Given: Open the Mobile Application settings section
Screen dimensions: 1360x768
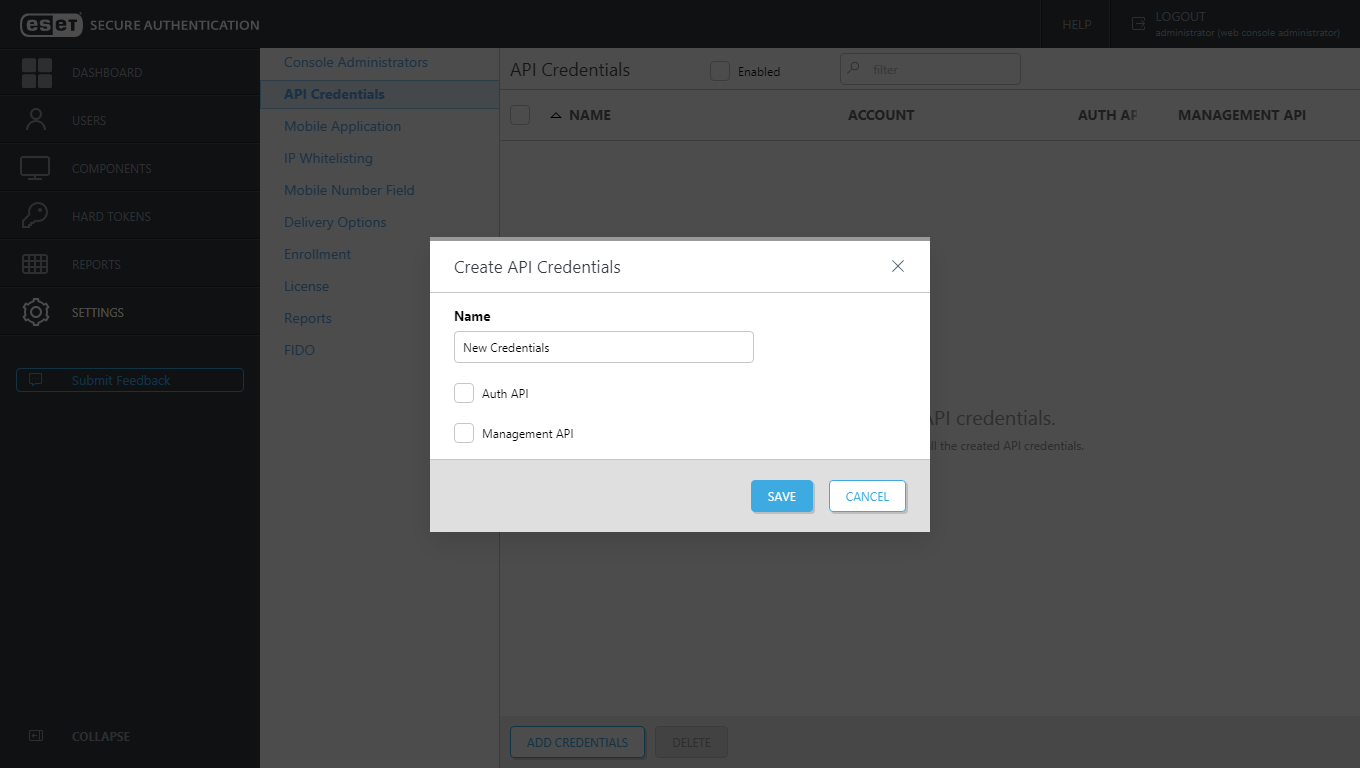Looking at the screenshot, I should [x=342, y=126].
